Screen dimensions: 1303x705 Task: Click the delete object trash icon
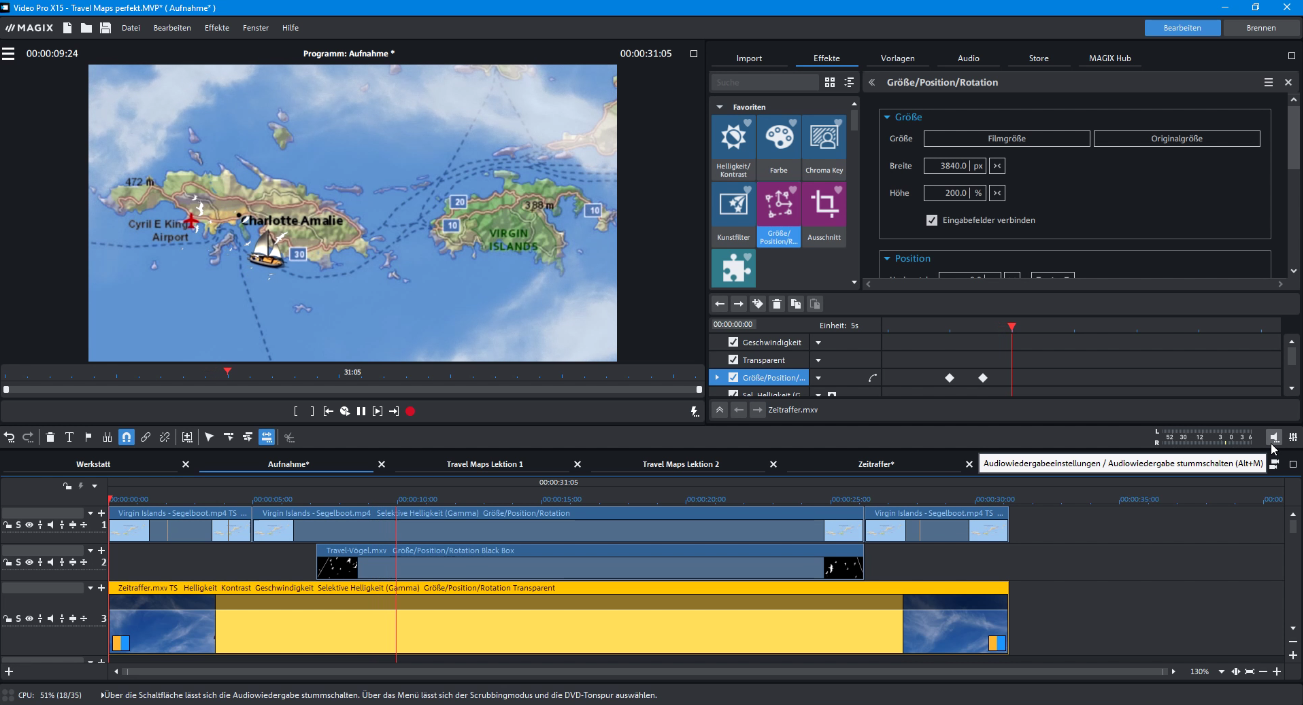click(x=50, y=437)
